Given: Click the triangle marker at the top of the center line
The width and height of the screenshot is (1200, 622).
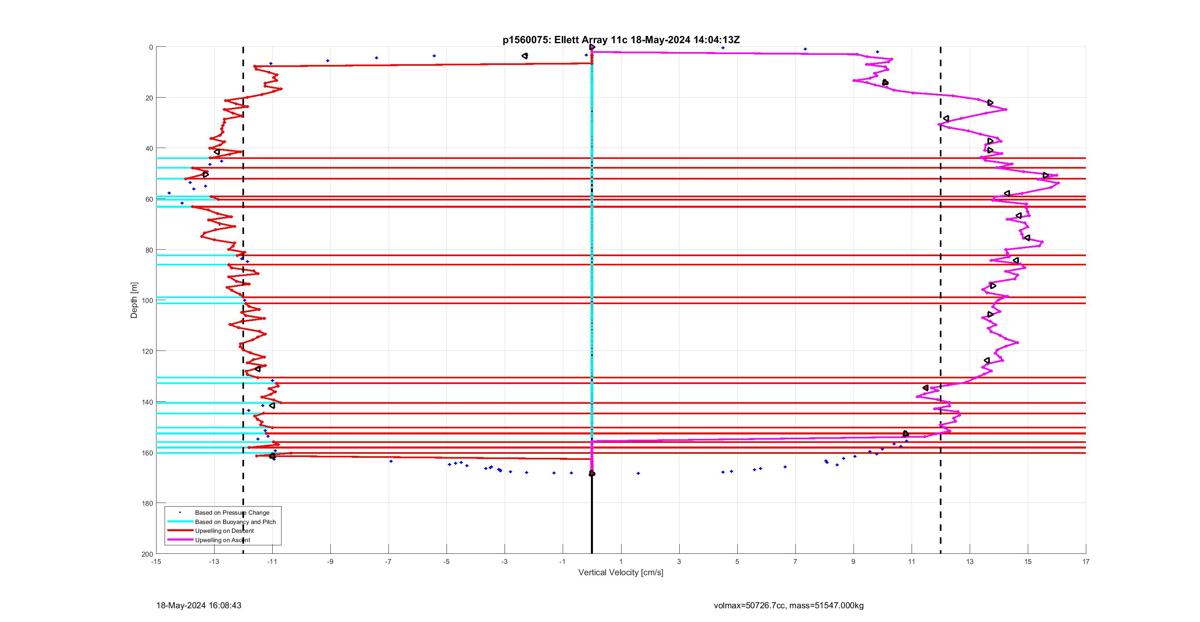Looking at the screenshot, I should [593, 47].
